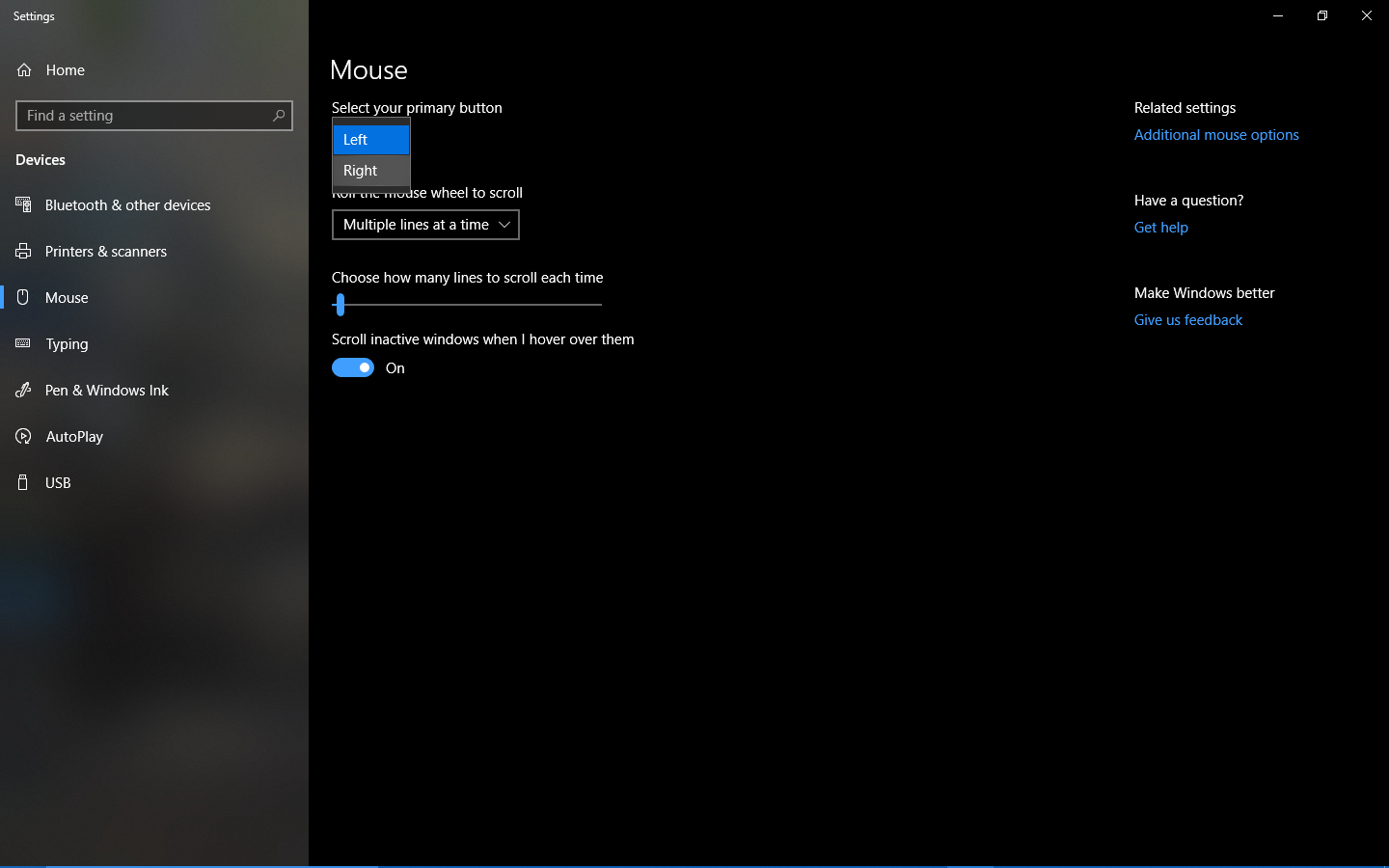The height and width of the screenshot is (868, 1389).
Task: Click the scroll lines slider thumb
Action: coord(340,305)
